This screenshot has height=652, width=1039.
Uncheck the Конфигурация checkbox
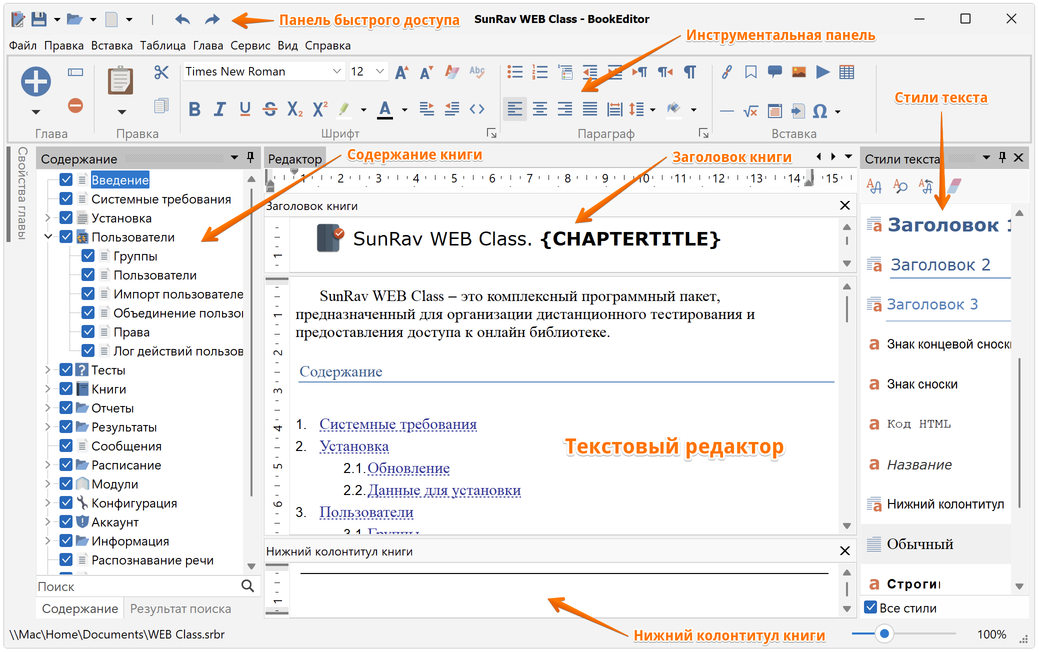pyautogui.click(x=66, y=503)
